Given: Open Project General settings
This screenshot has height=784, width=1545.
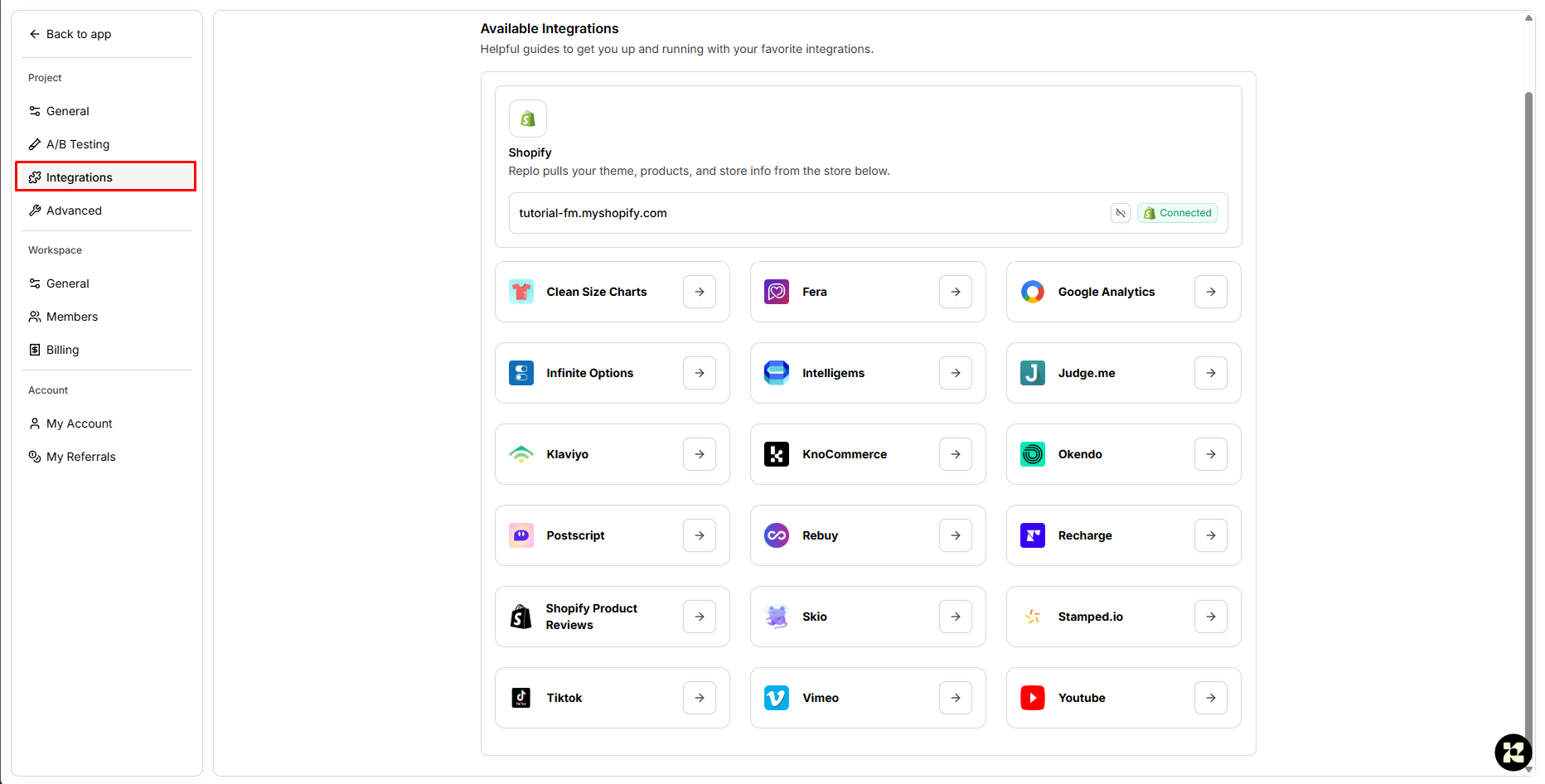Looking at the screenshot, I should [106, 111].
